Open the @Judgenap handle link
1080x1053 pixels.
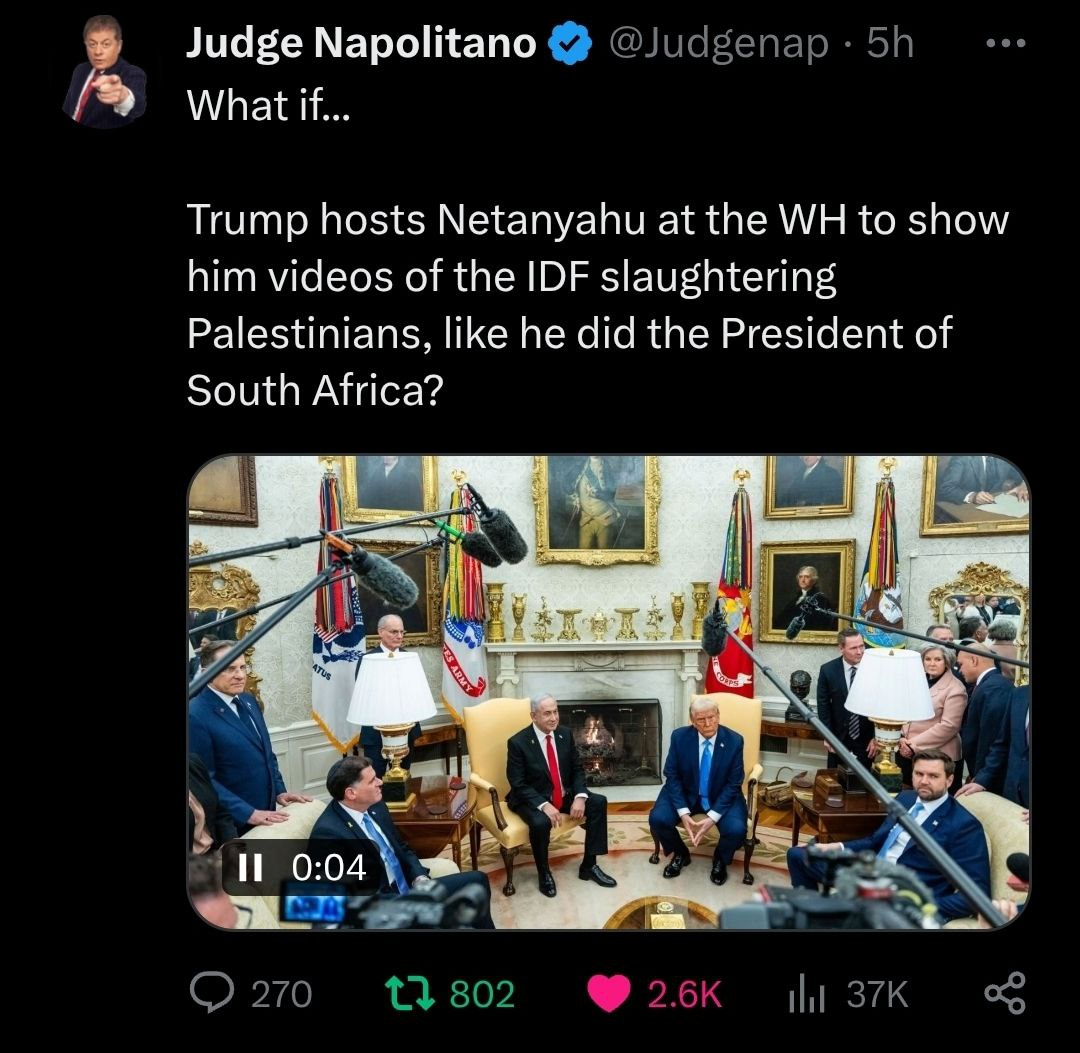click(x=718, y=44)
